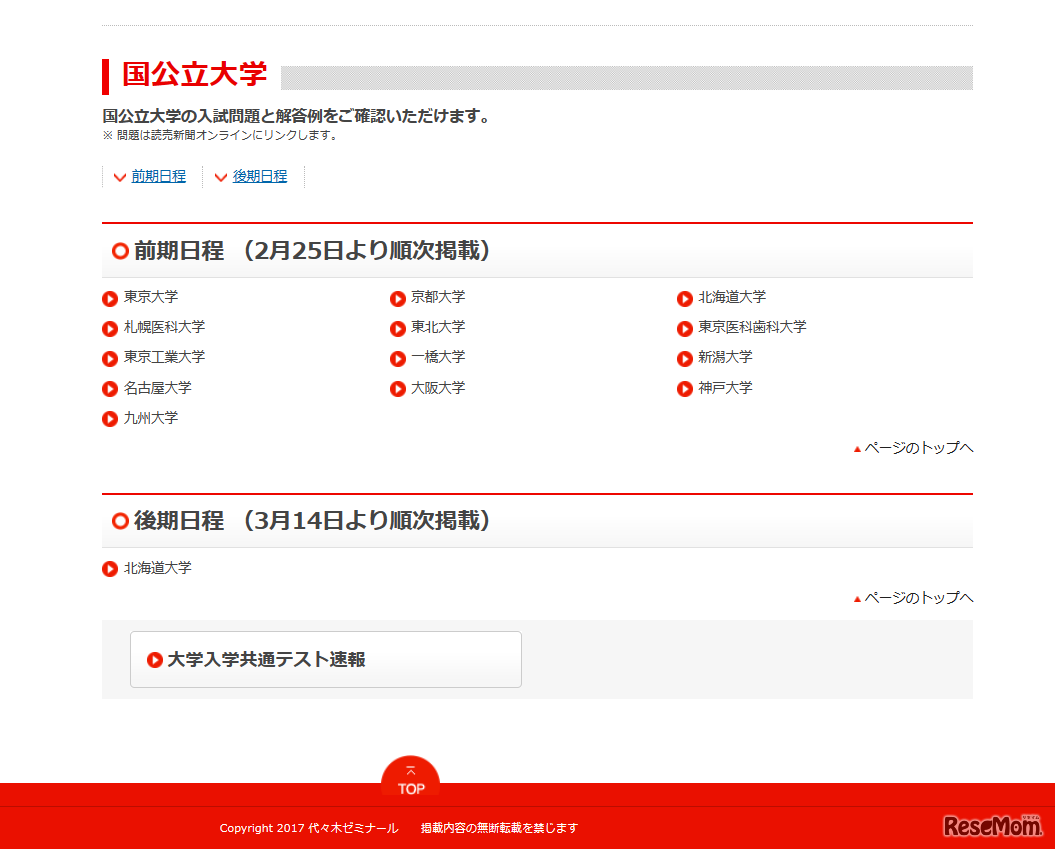Open the 大学入学共通テスト速報 button
The height and width of the screenshot is (849, 1055).
click(x=325, y=660)
